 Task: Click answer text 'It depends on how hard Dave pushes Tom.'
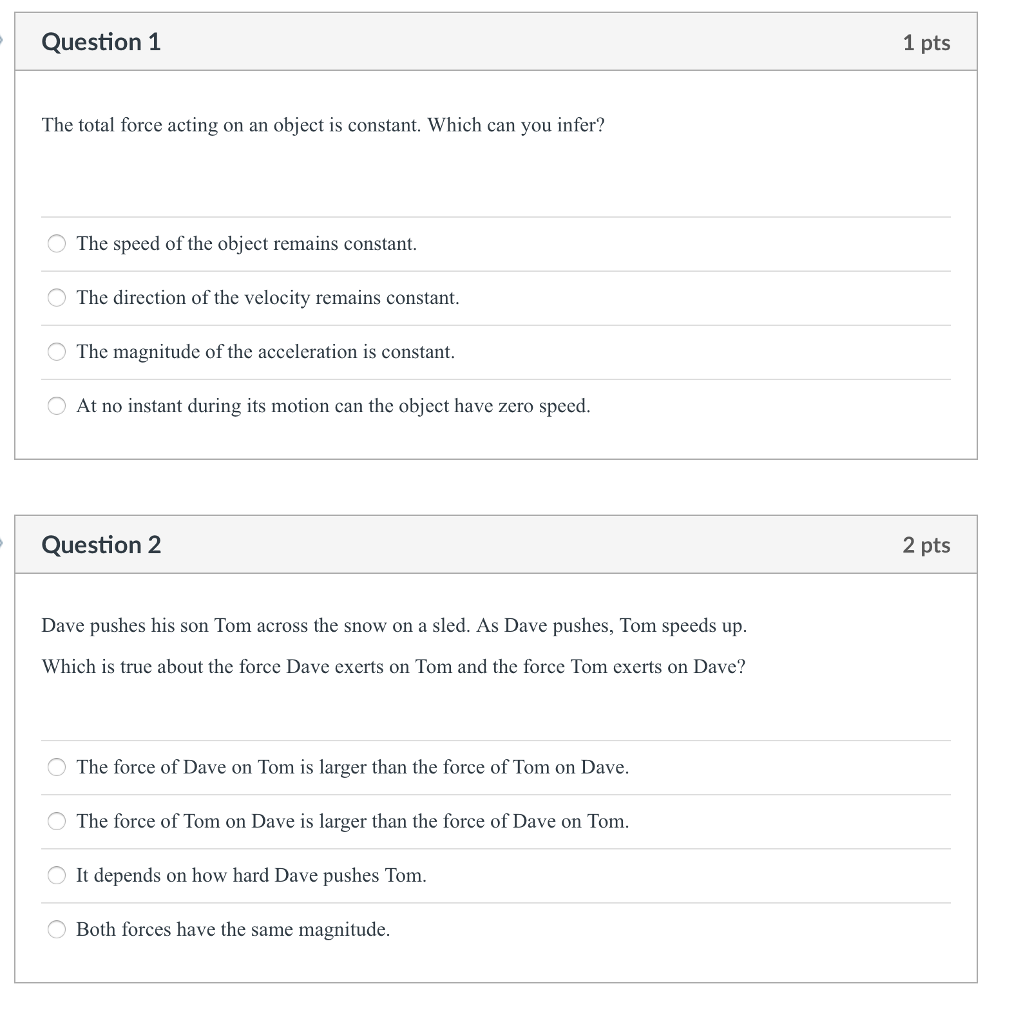[251, 876]
